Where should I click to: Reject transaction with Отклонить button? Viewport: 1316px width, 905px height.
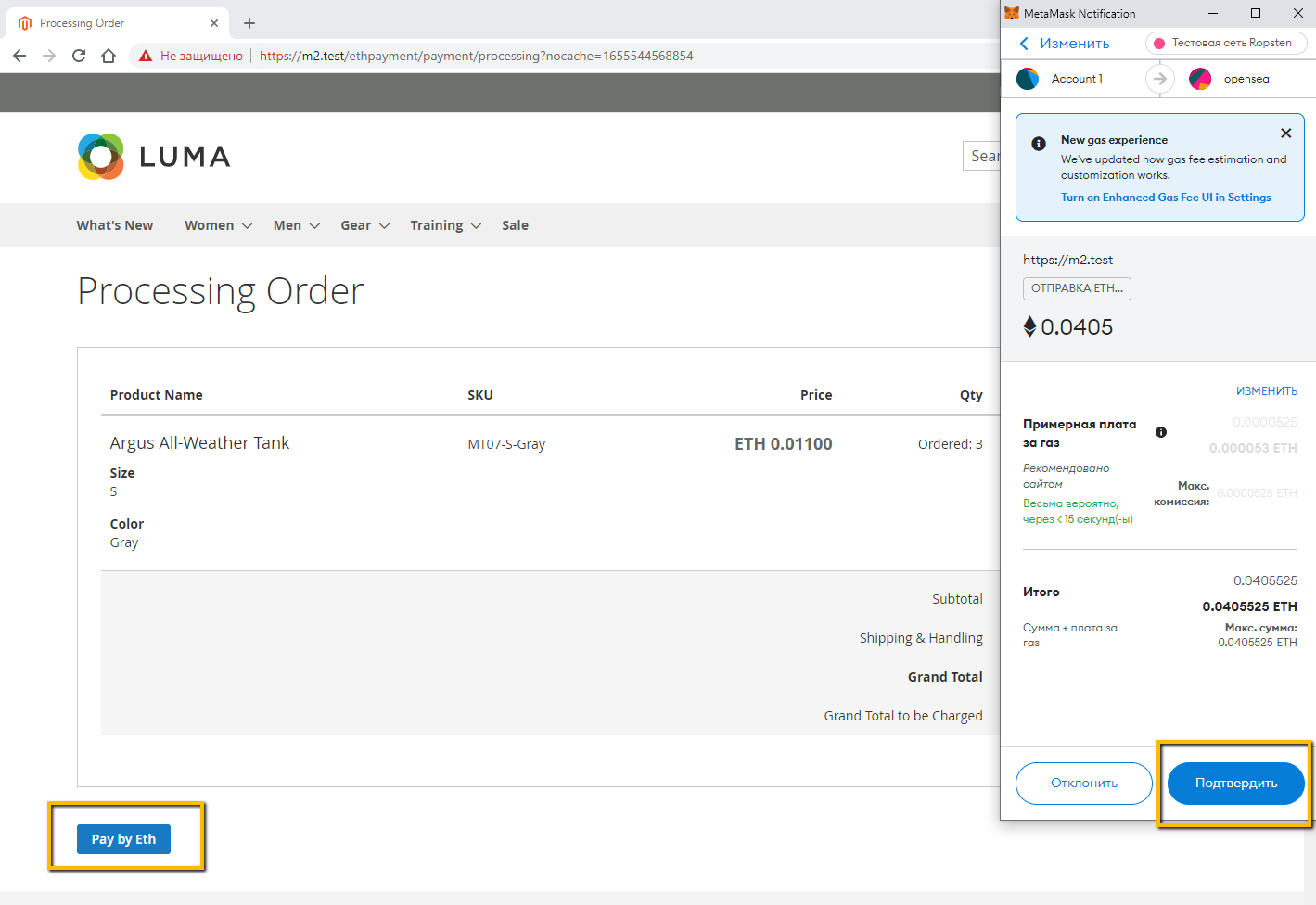[1083, 784]
